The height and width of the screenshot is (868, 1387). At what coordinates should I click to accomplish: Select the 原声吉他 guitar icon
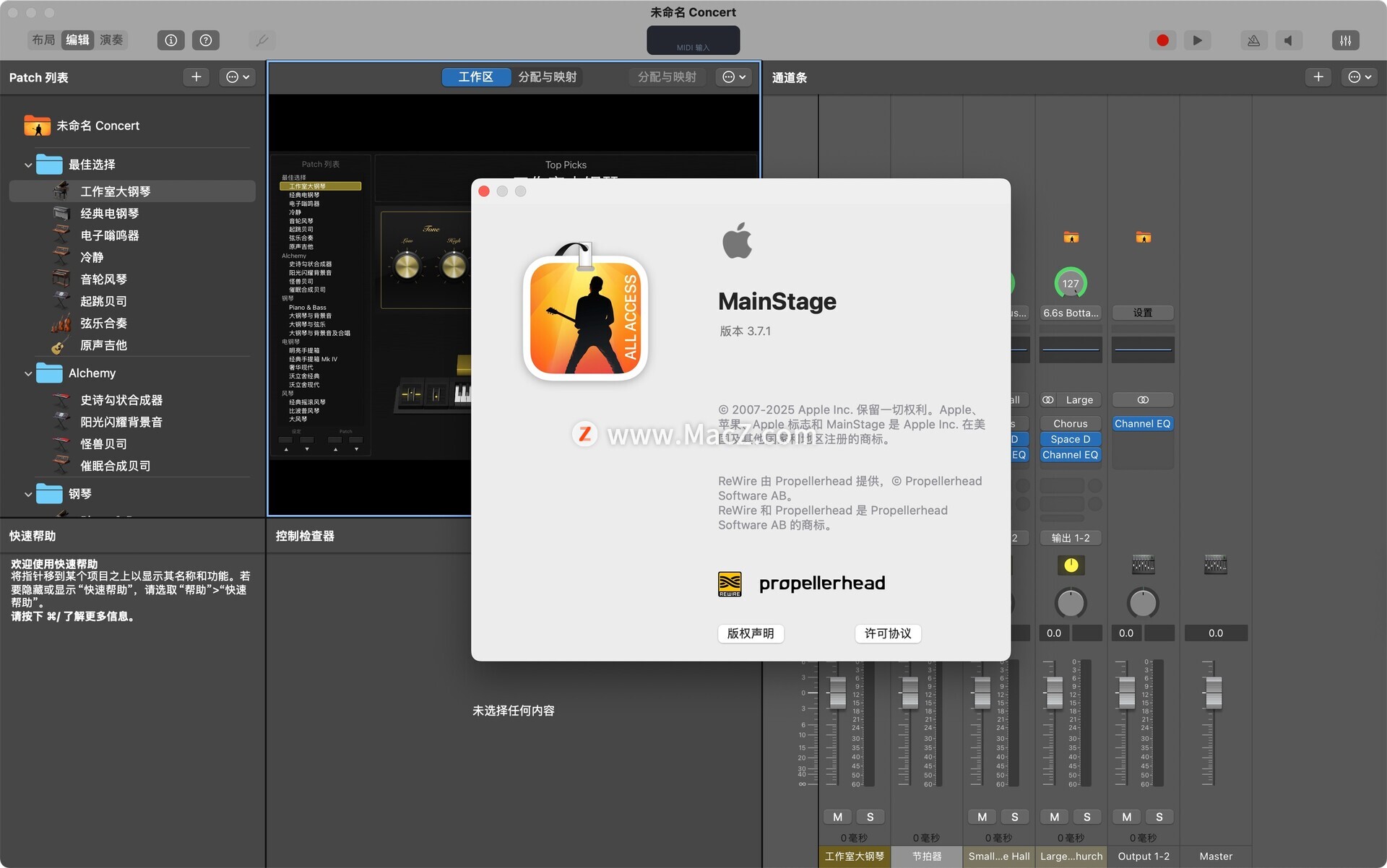[61, 345]
